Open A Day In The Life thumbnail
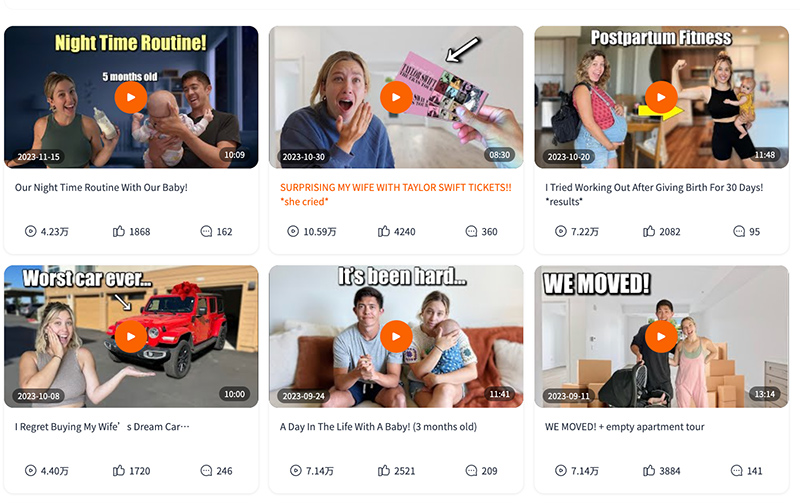Viewport: 800px width, 503px height. pos(396,336)
